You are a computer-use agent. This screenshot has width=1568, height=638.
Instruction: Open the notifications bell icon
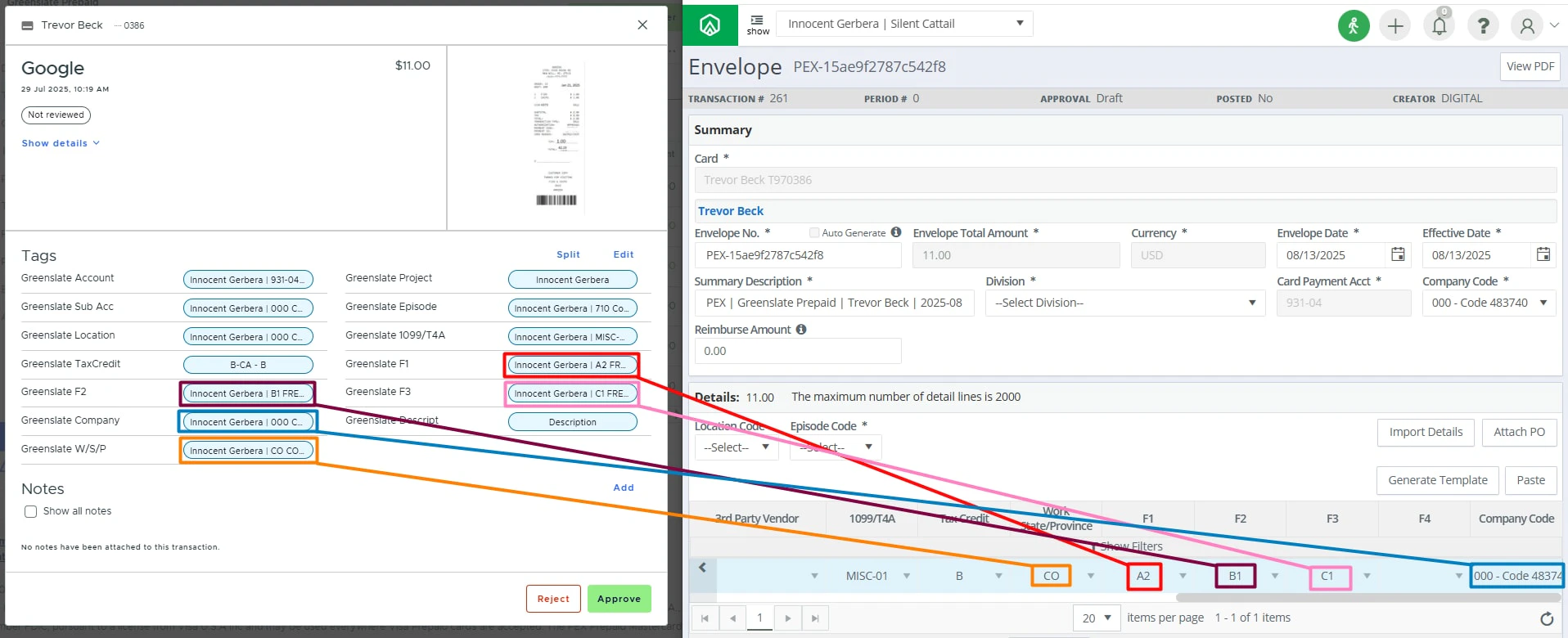pos(1439,26)
